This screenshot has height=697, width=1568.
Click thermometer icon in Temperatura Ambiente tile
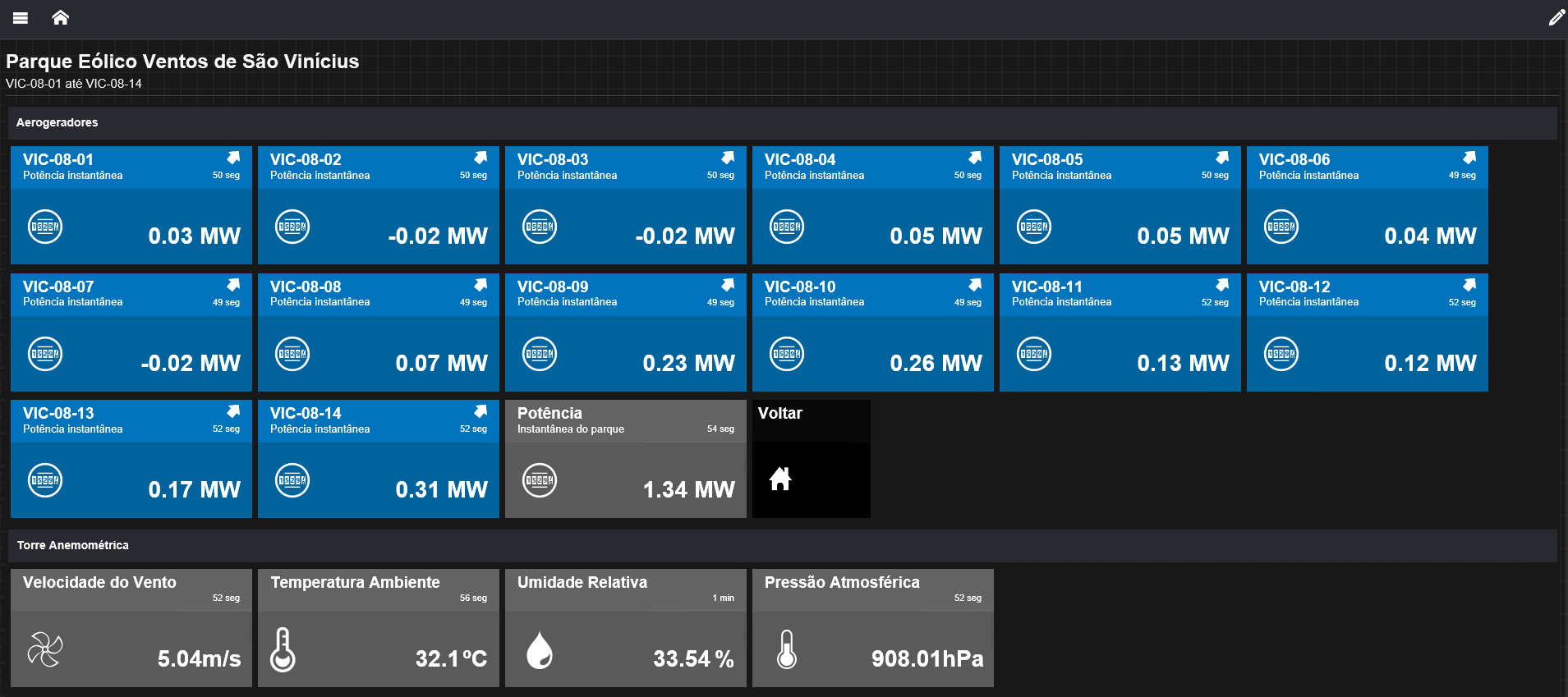click(x=283, y=649)
